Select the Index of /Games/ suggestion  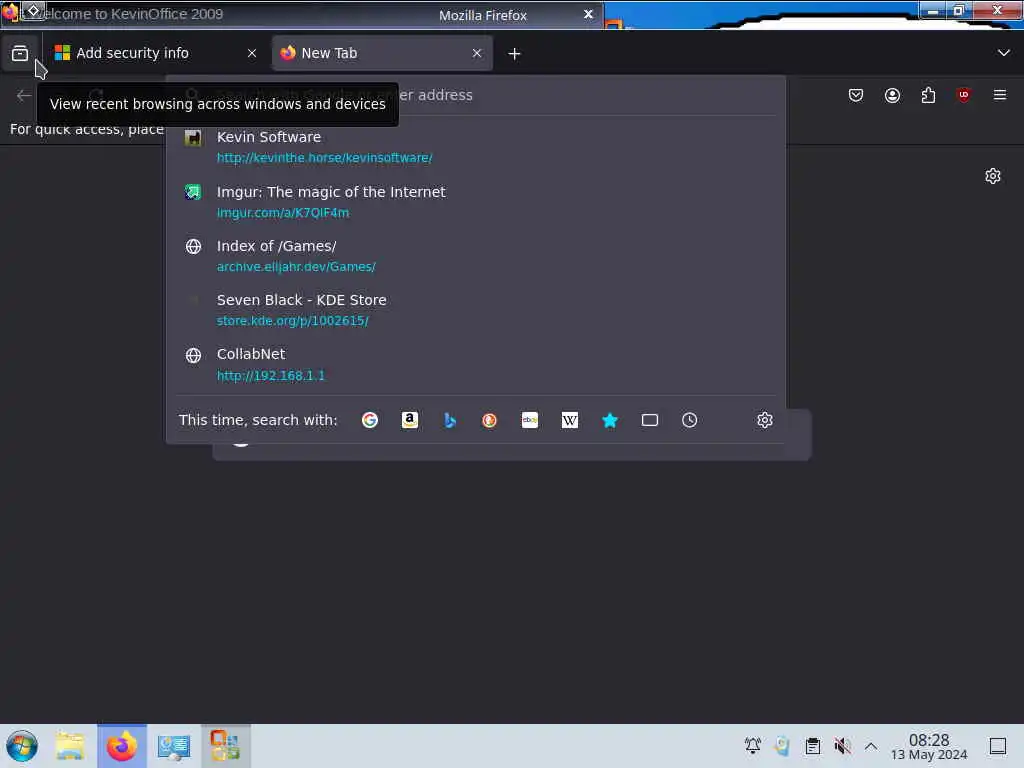(475, 256)
